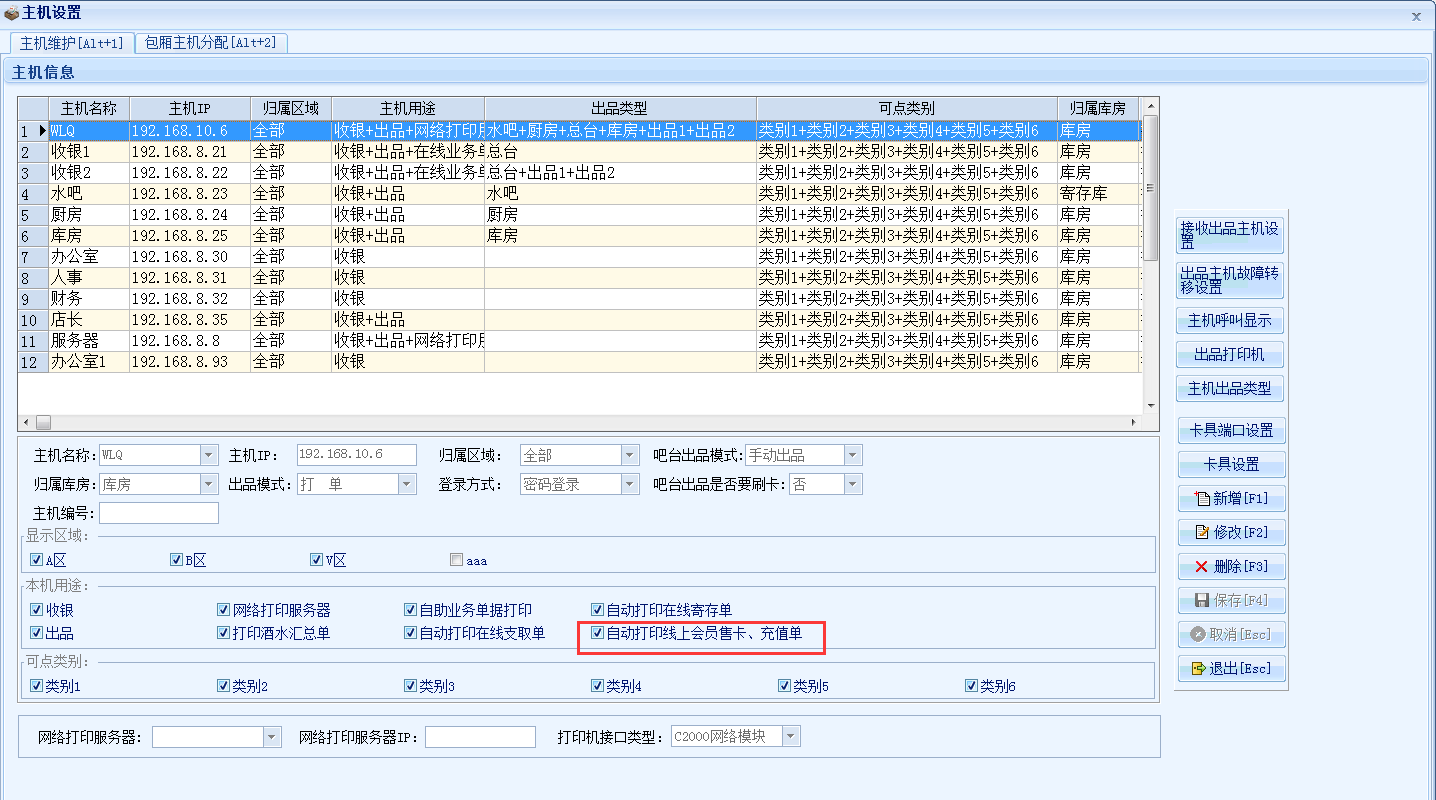This screenshot has width=1436, height=800.
Task: Toggle the 类别4 checkbox
Action: click(x=597, y=686)
